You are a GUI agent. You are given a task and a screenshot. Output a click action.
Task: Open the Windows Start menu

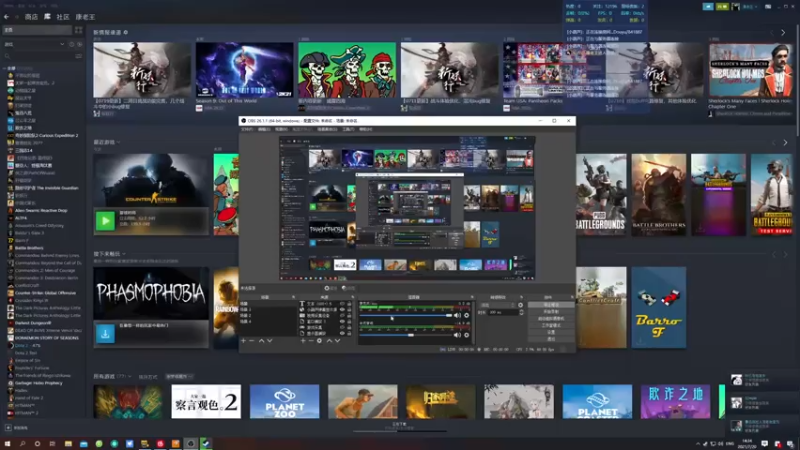[7, 443]
